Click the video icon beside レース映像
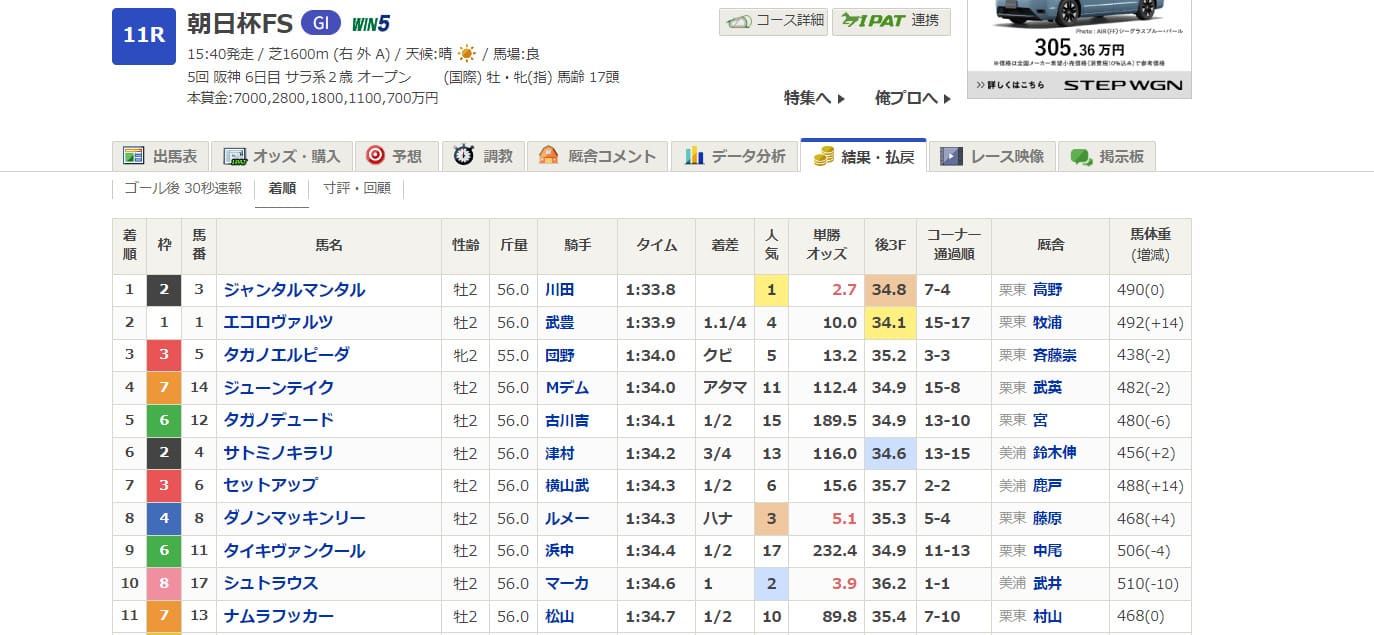The image size is (1374, 635). (x=951, y=156)
